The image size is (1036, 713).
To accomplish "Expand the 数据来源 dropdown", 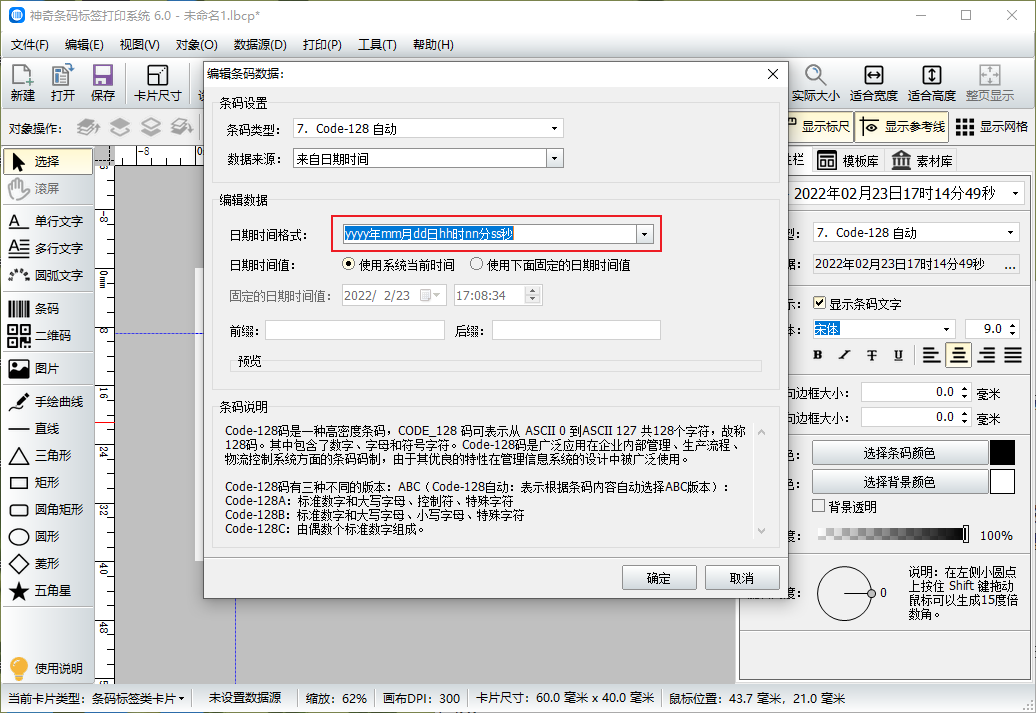I will 554,158.
